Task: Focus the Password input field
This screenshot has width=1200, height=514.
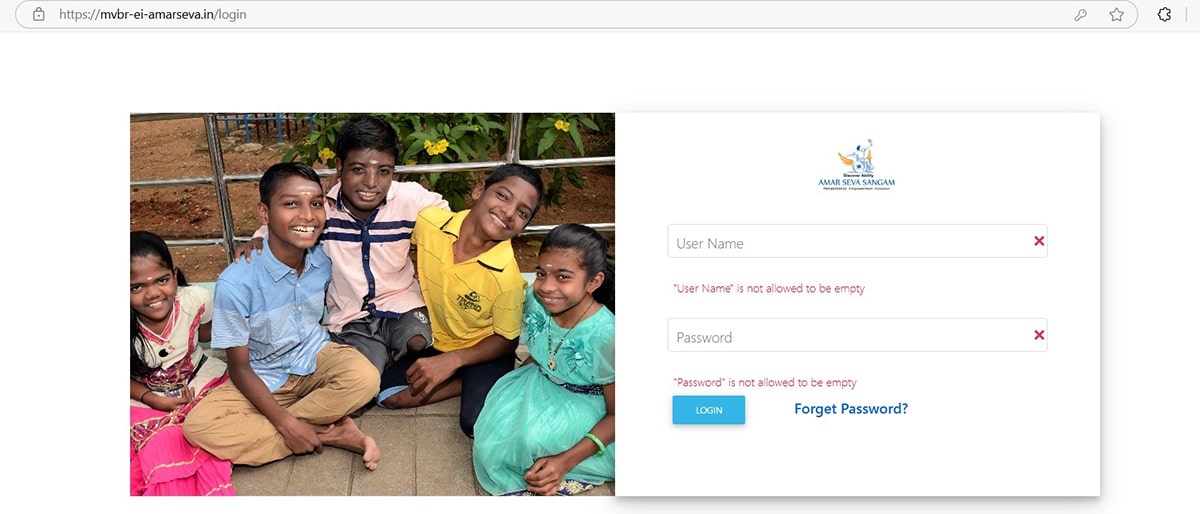Action: coord(857,335)
